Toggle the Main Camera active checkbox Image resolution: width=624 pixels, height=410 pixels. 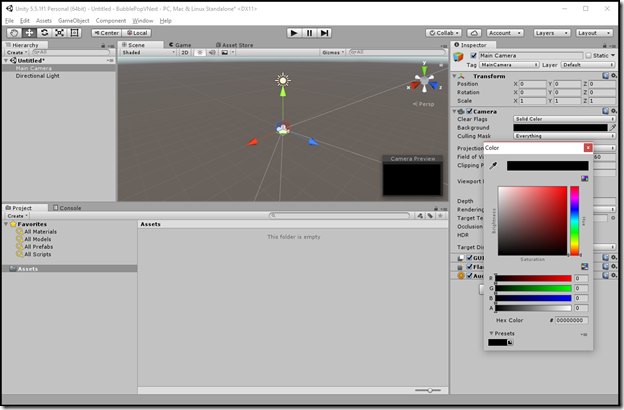tap(473, 55)
